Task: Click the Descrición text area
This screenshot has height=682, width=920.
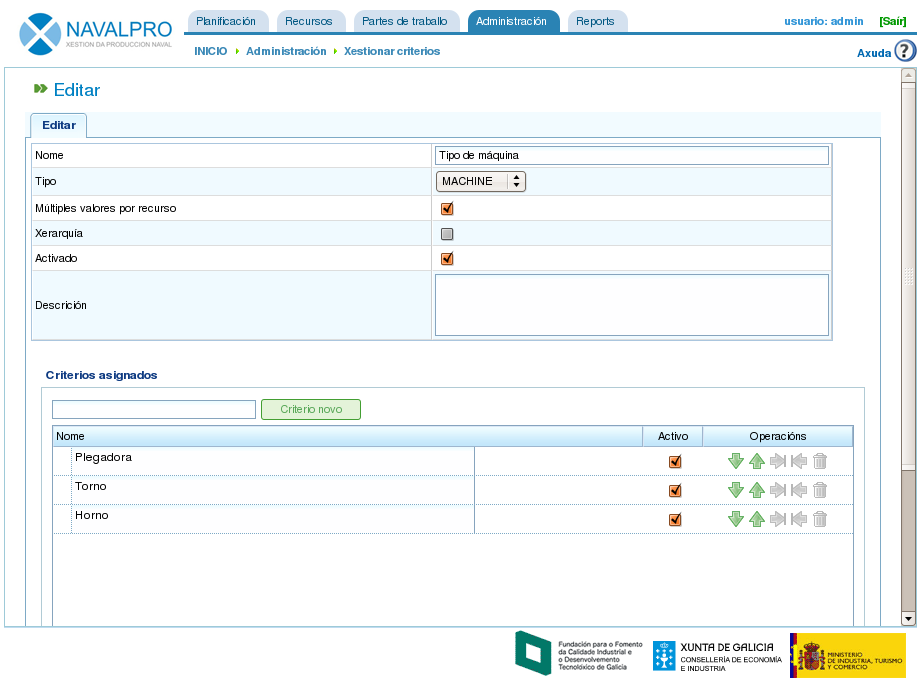Action: point(631,305)
